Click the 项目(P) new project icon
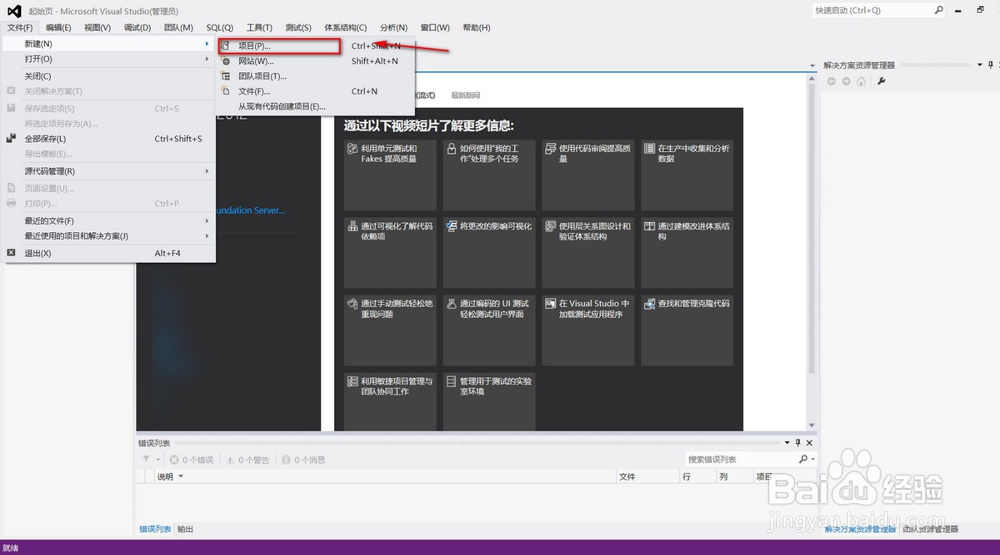Screen dimensions: 1000x555 (225, 46)
